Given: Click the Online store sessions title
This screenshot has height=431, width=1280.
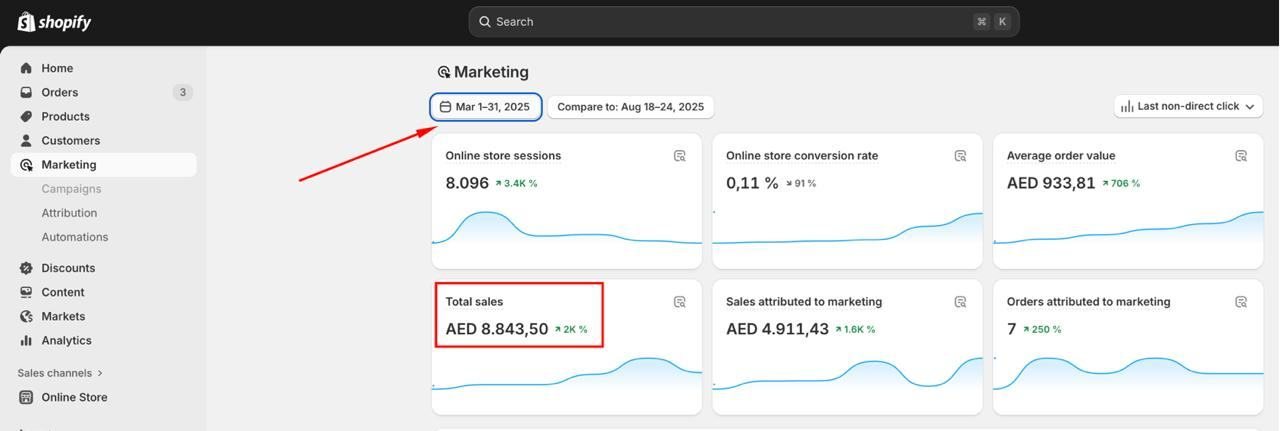Looking at the screenshot, I should click(x=503, y=156).
